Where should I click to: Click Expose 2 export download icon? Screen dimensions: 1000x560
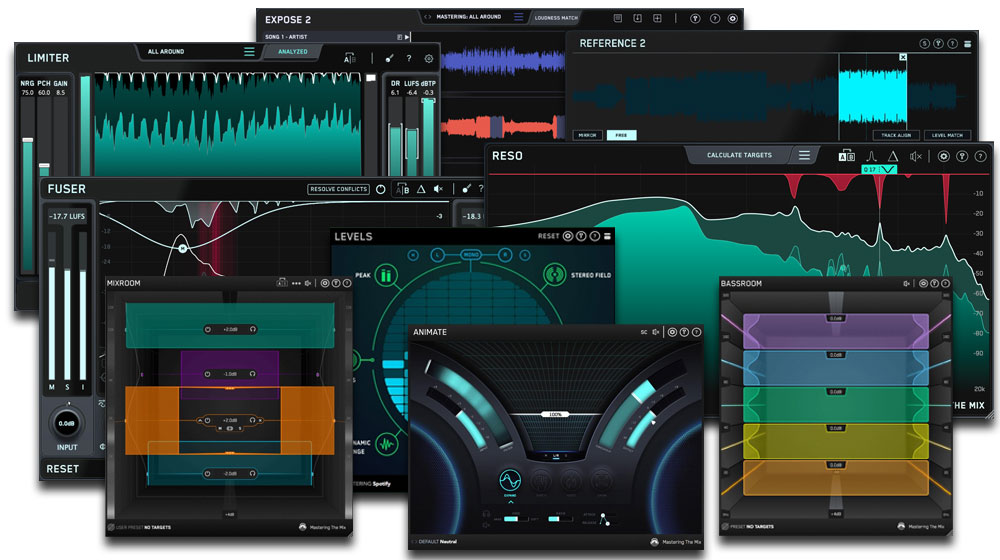(x=637, y=18)
